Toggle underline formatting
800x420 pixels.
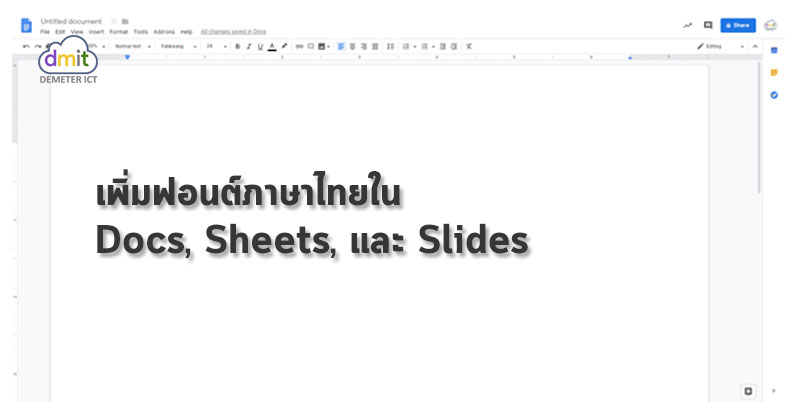coord(260,46)
